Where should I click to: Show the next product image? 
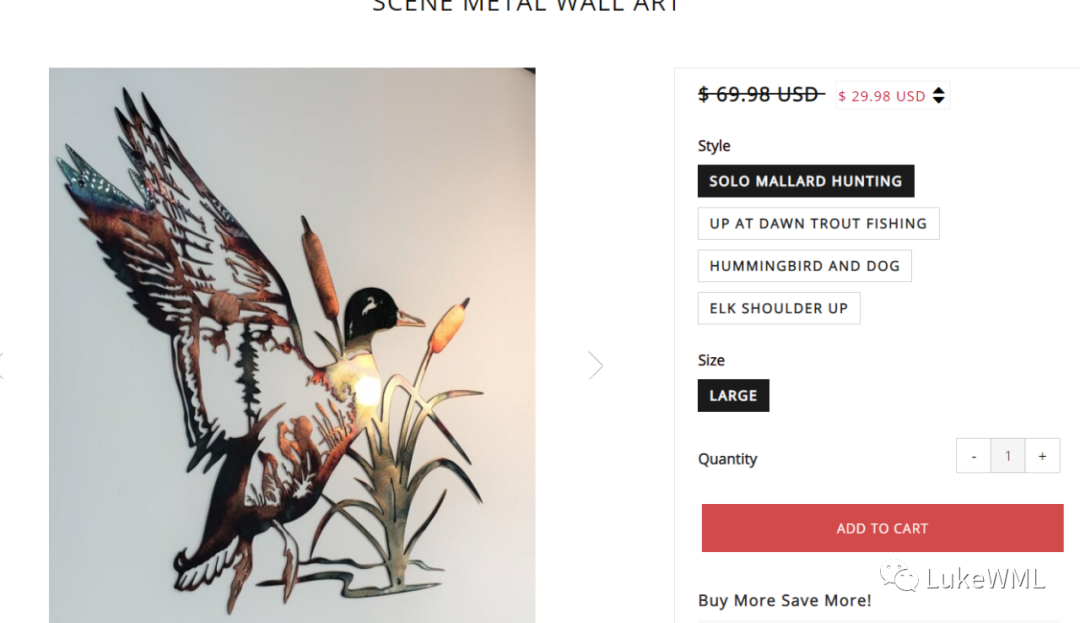596,365
